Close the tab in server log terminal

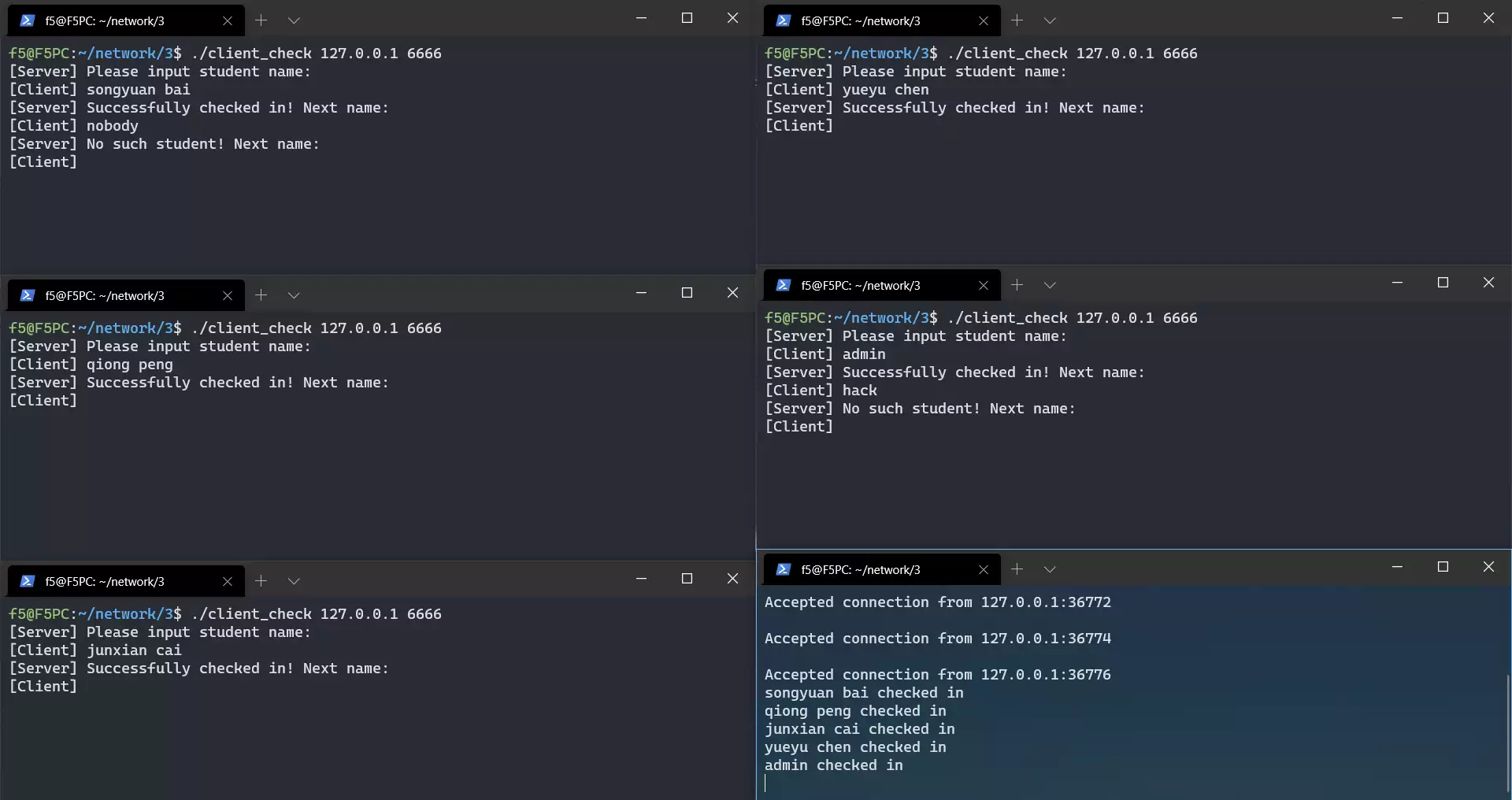tap(984, 569)
